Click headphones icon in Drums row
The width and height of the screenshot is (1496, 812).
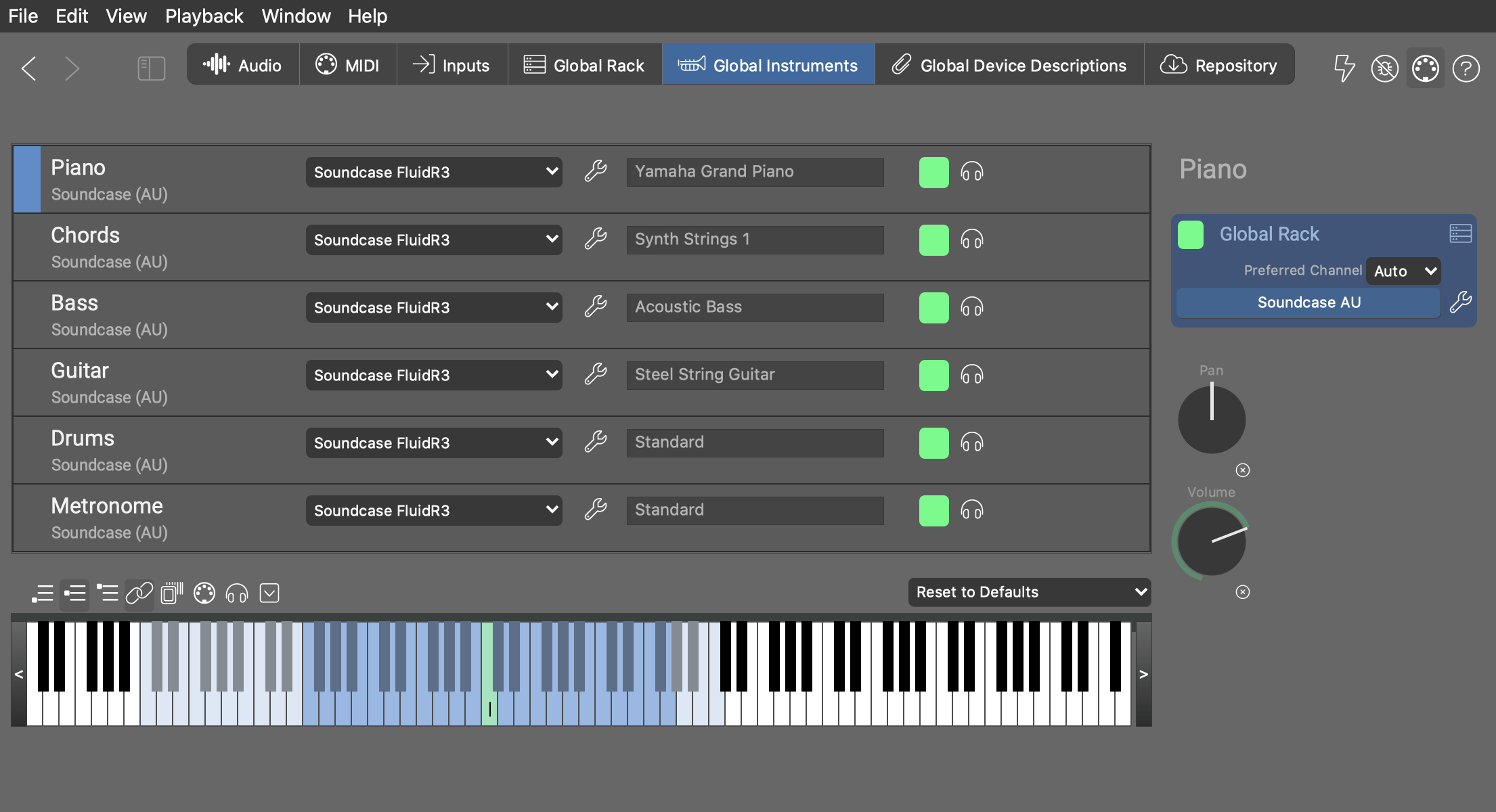coord(971,443)
